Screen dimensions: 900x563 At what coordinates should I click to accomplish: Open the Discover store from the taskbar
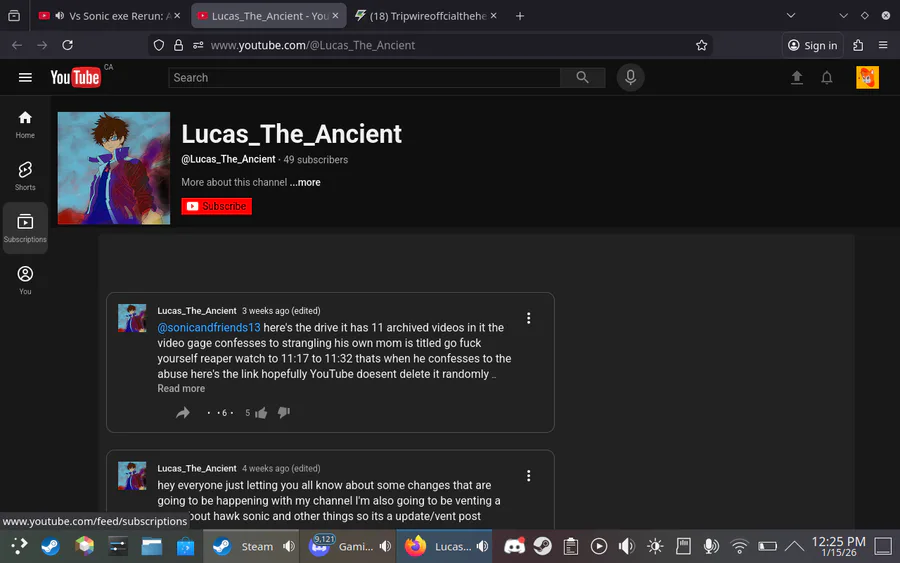185,546
